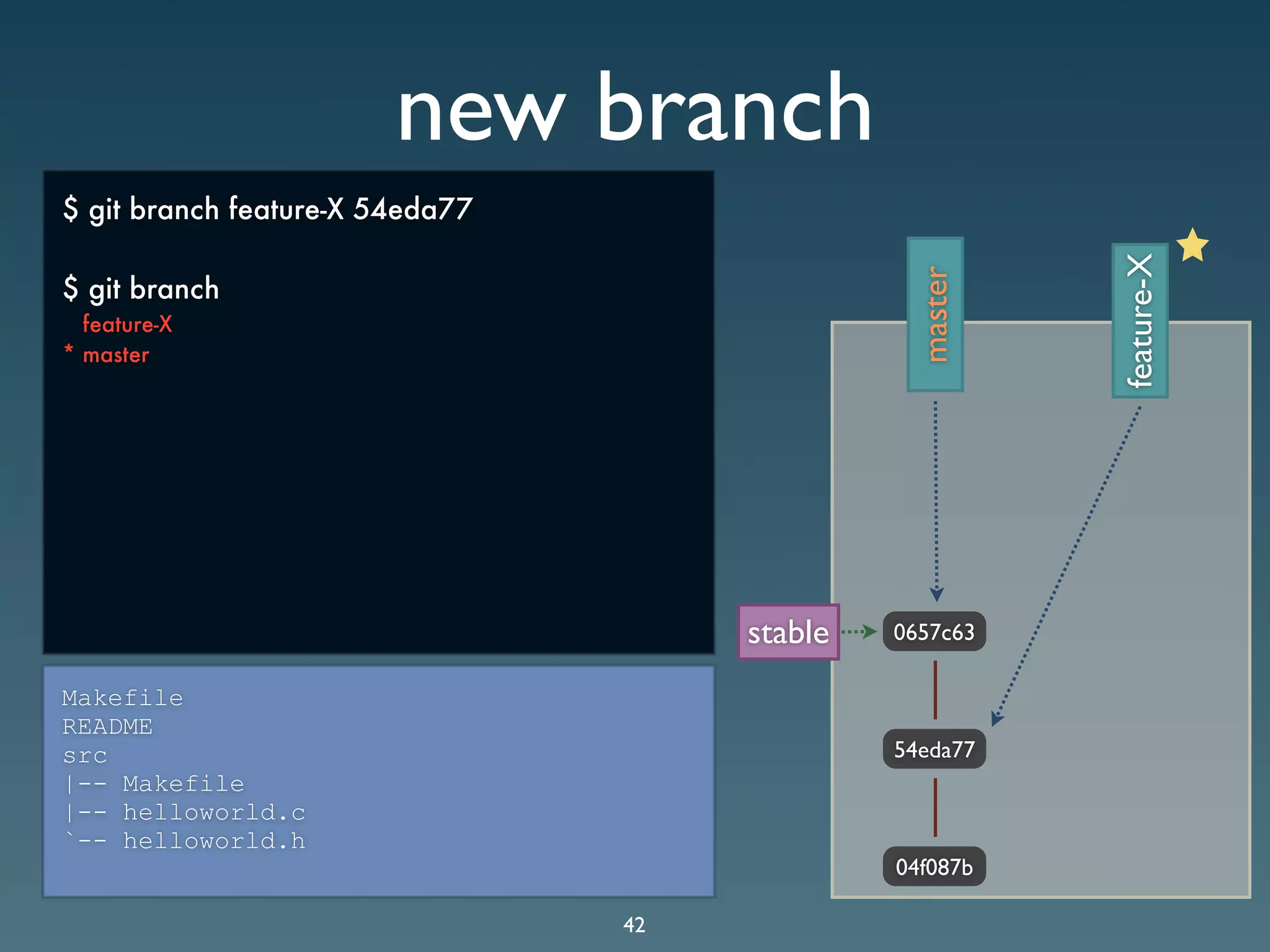The width and height of the screenshot is (1270, 952).
Task: Click the 'new branch' slide title
Action: (x=634, y=109)
